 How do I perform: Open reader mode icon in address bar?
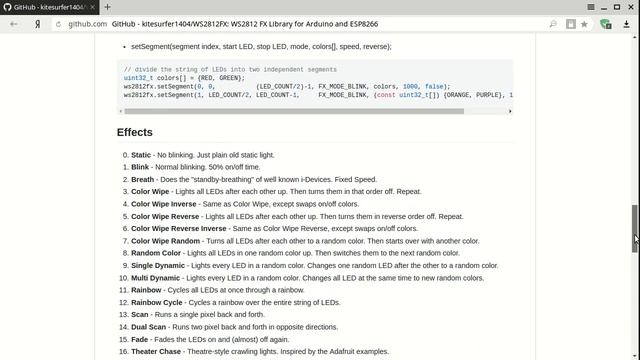(571, 24)
